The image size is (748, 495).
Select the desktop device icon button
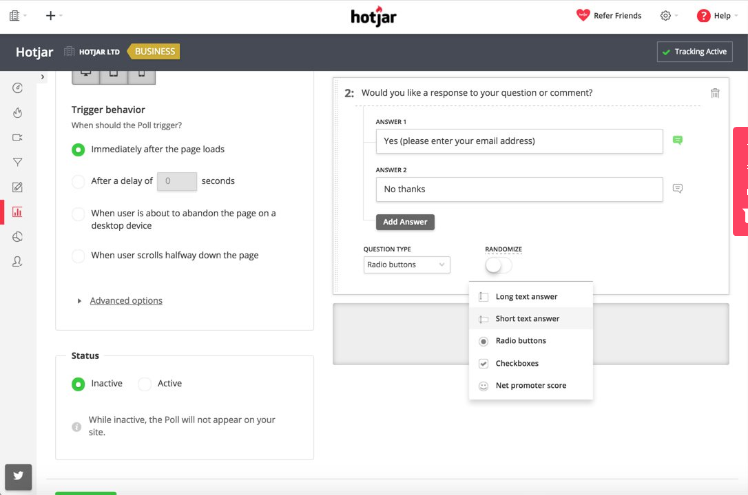(x=86, y=75)
